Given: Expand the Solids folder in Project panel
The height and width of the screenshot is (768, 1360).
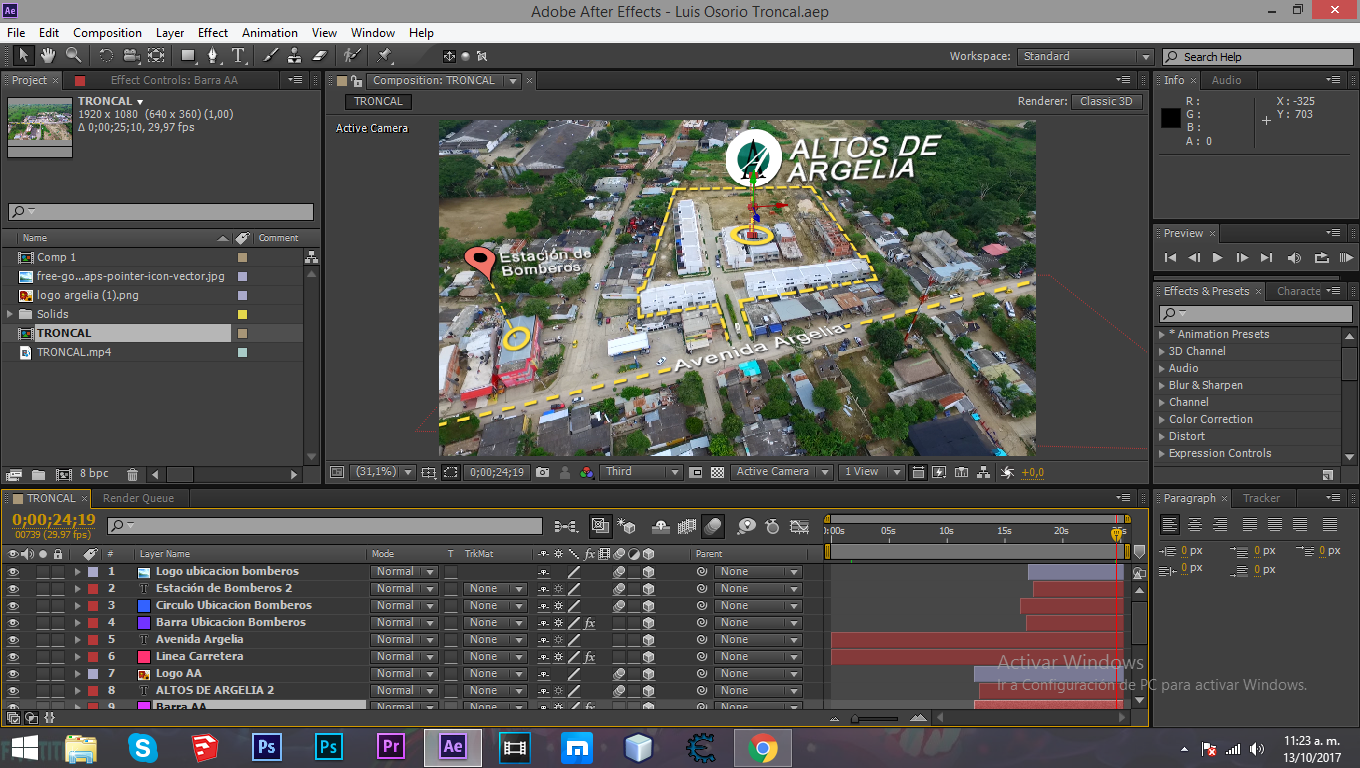Looking at the screenshot, I should click(x=11, y=314).
